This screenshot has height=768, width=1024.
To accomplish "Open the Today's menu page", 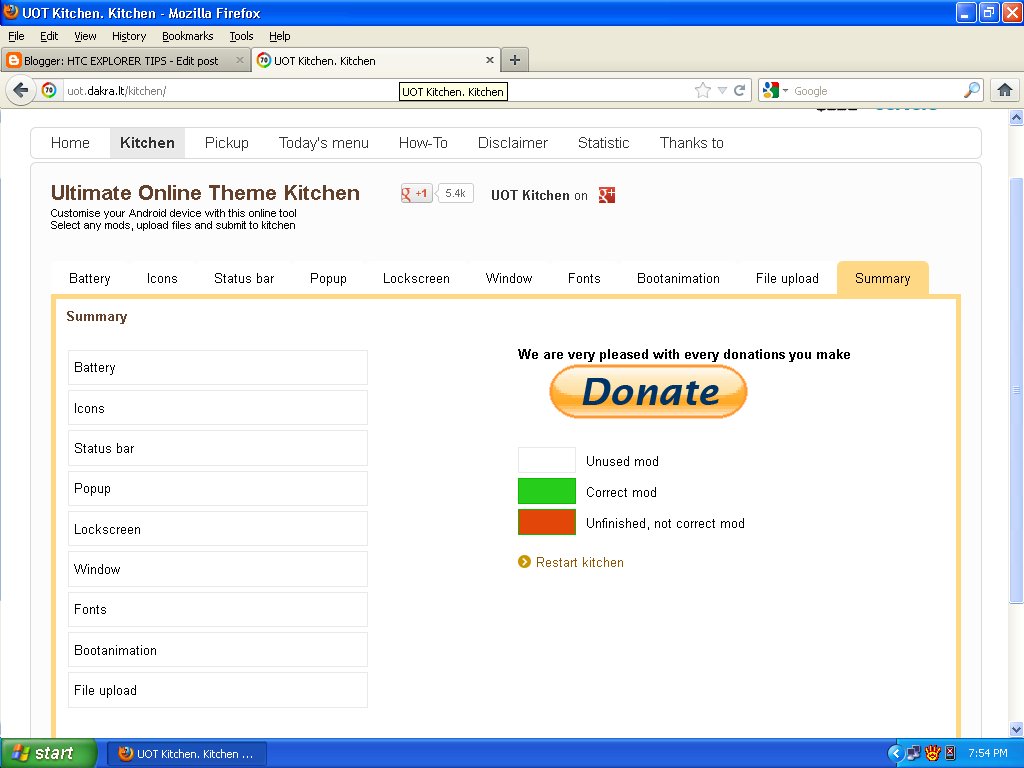I will (324, 143).
